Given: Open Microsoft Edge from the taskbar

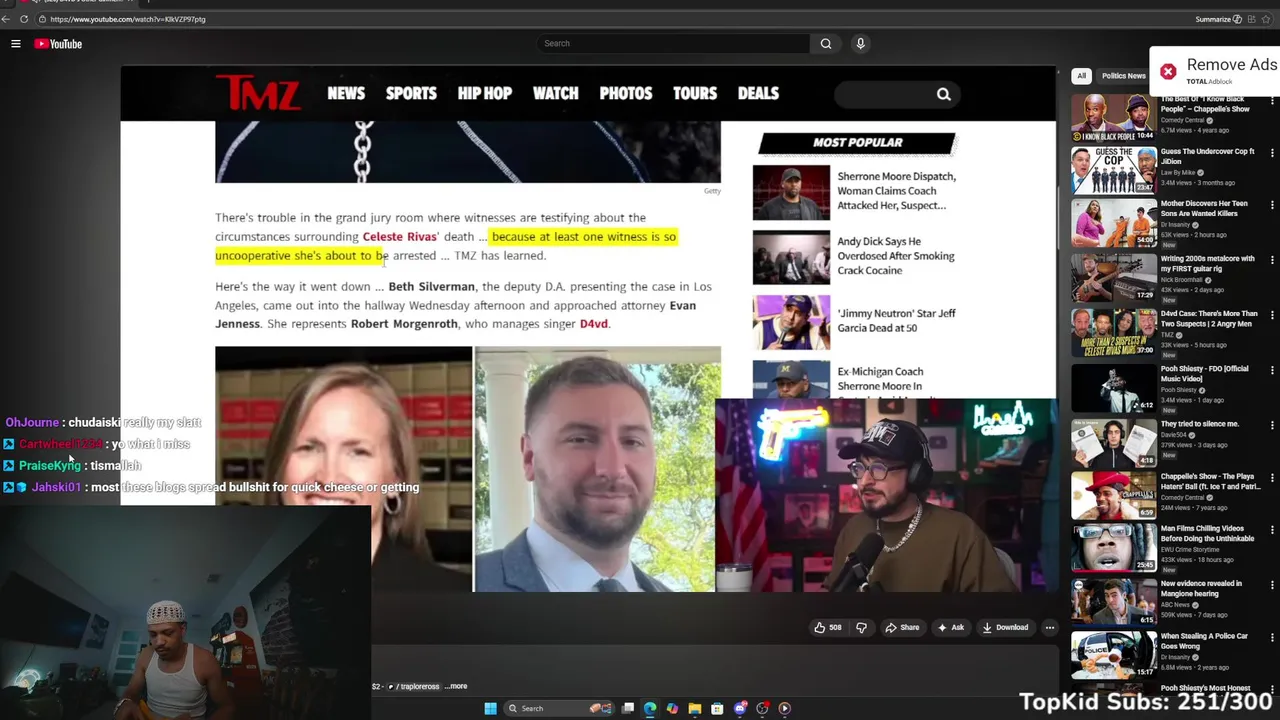Looking at the screenshot, I should pos(650,709).
